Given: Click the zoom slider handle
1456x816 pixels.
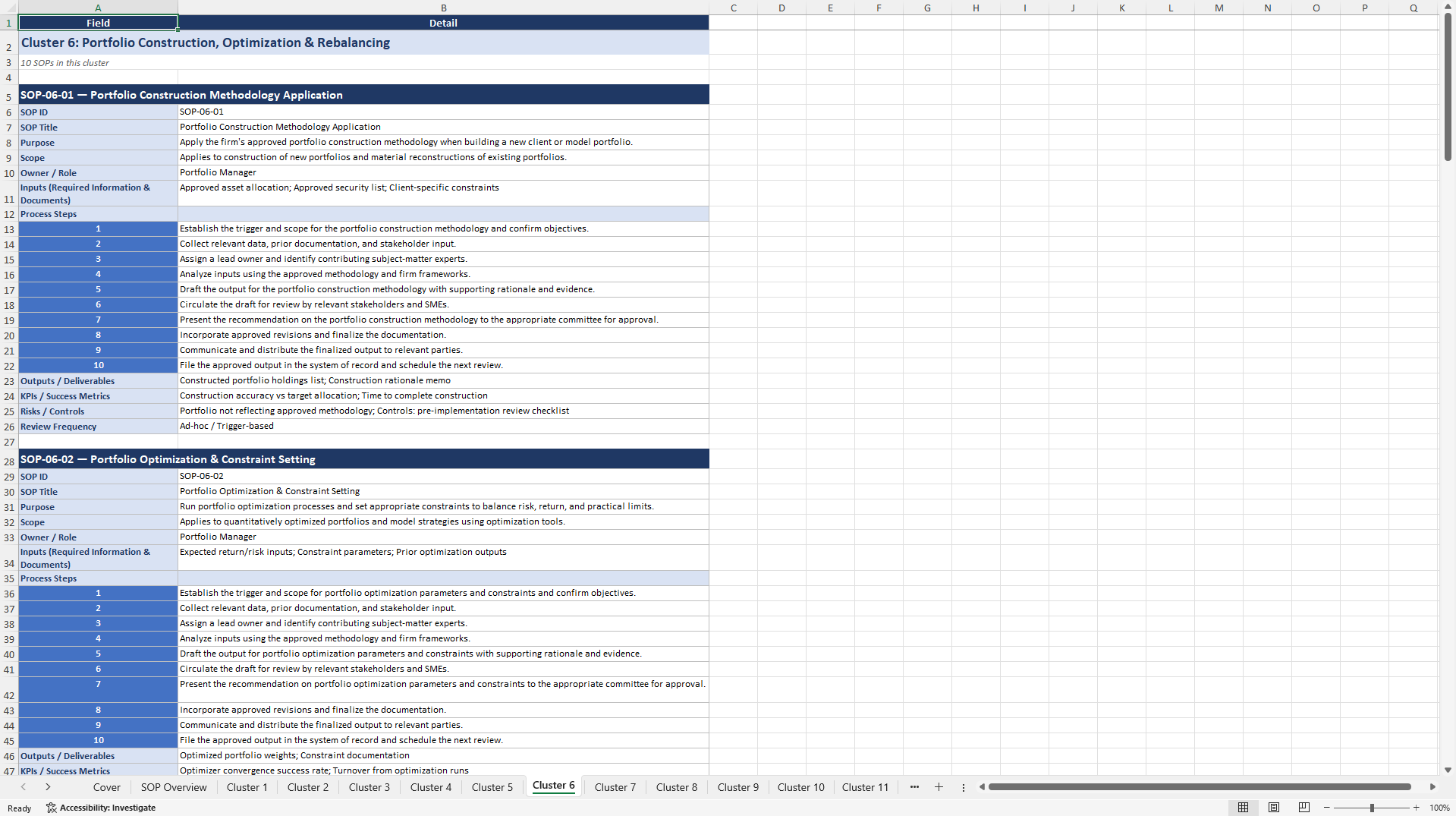Looking at the screenshot, I should [1372, 808].
